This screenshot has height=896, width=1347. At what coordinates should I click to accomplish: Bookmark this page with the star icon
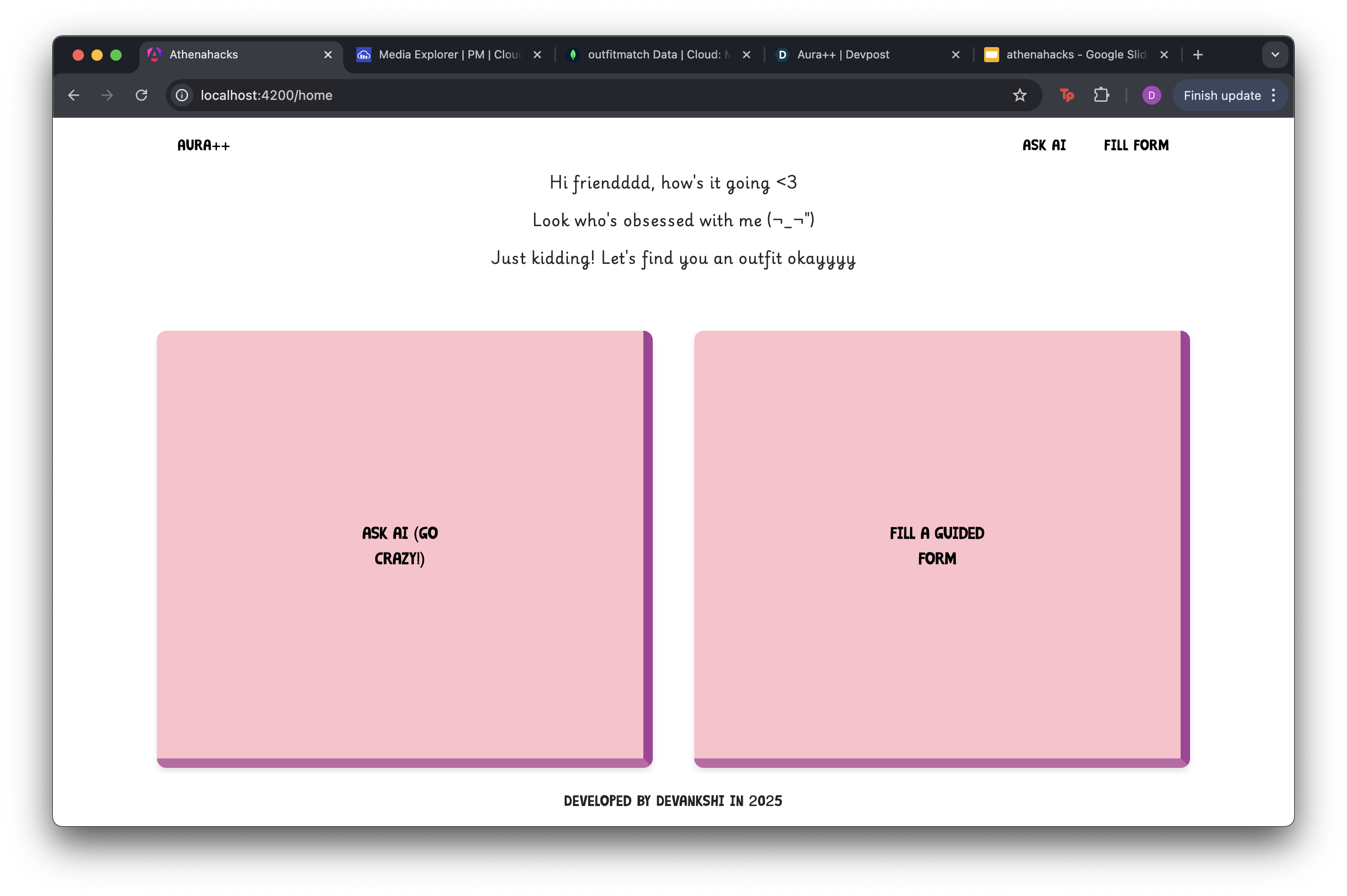click(x=1019, y=95)
